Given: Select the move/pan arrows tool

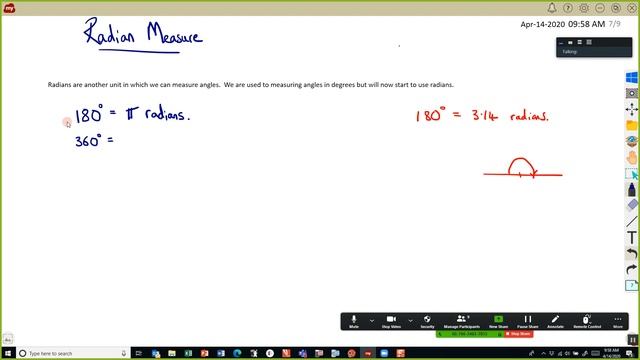Looking at the screenshot, I should coord(632,109).
